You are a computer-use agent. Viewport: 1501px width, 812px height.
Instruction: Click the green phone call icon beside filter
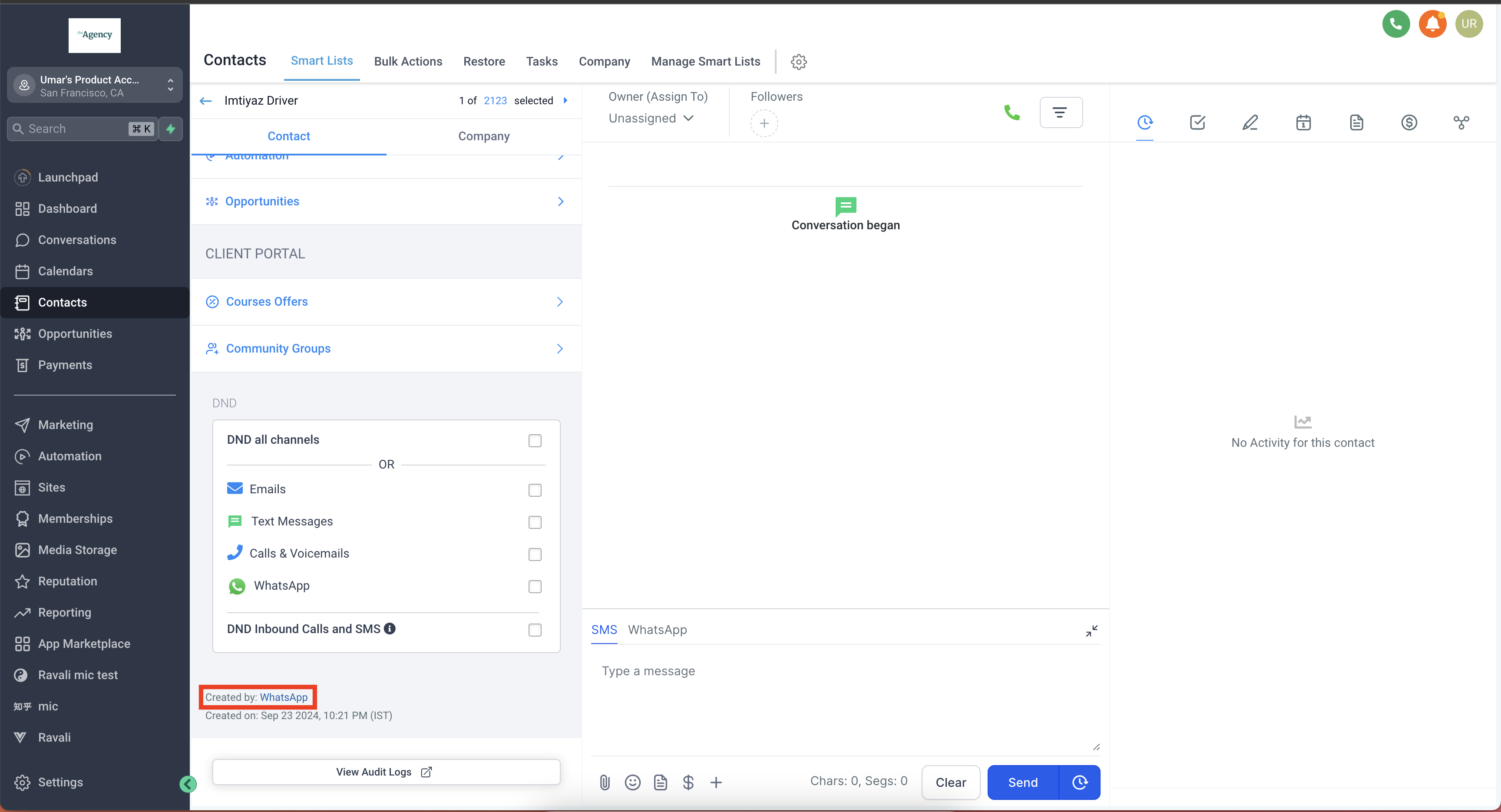(1012, 112)
